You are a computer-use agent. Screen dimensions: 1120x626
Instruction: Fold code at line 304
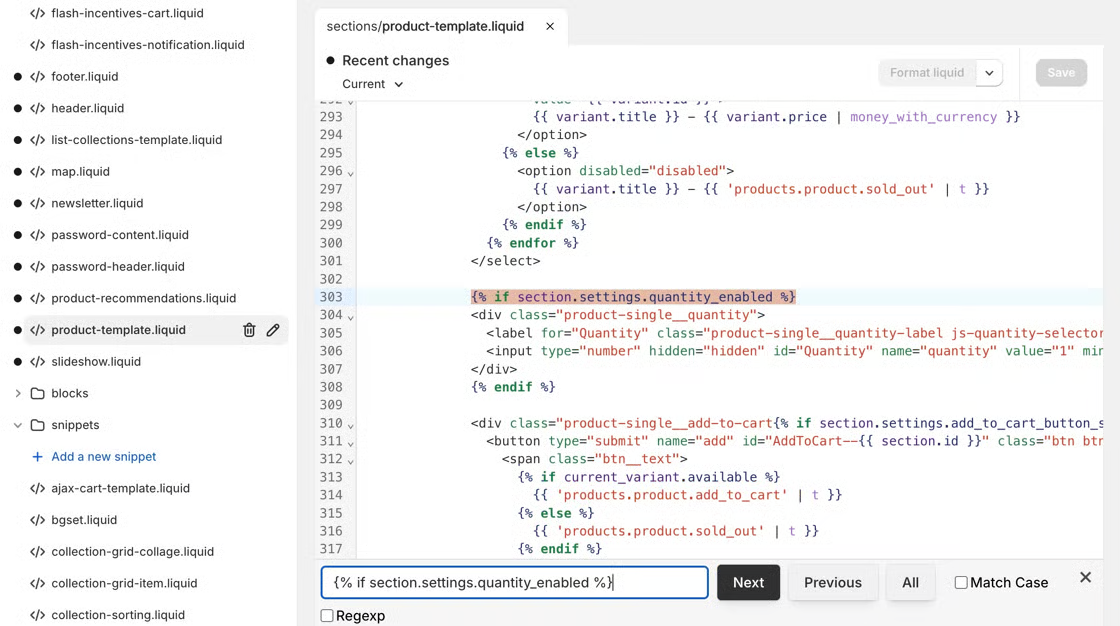(350, 317)
